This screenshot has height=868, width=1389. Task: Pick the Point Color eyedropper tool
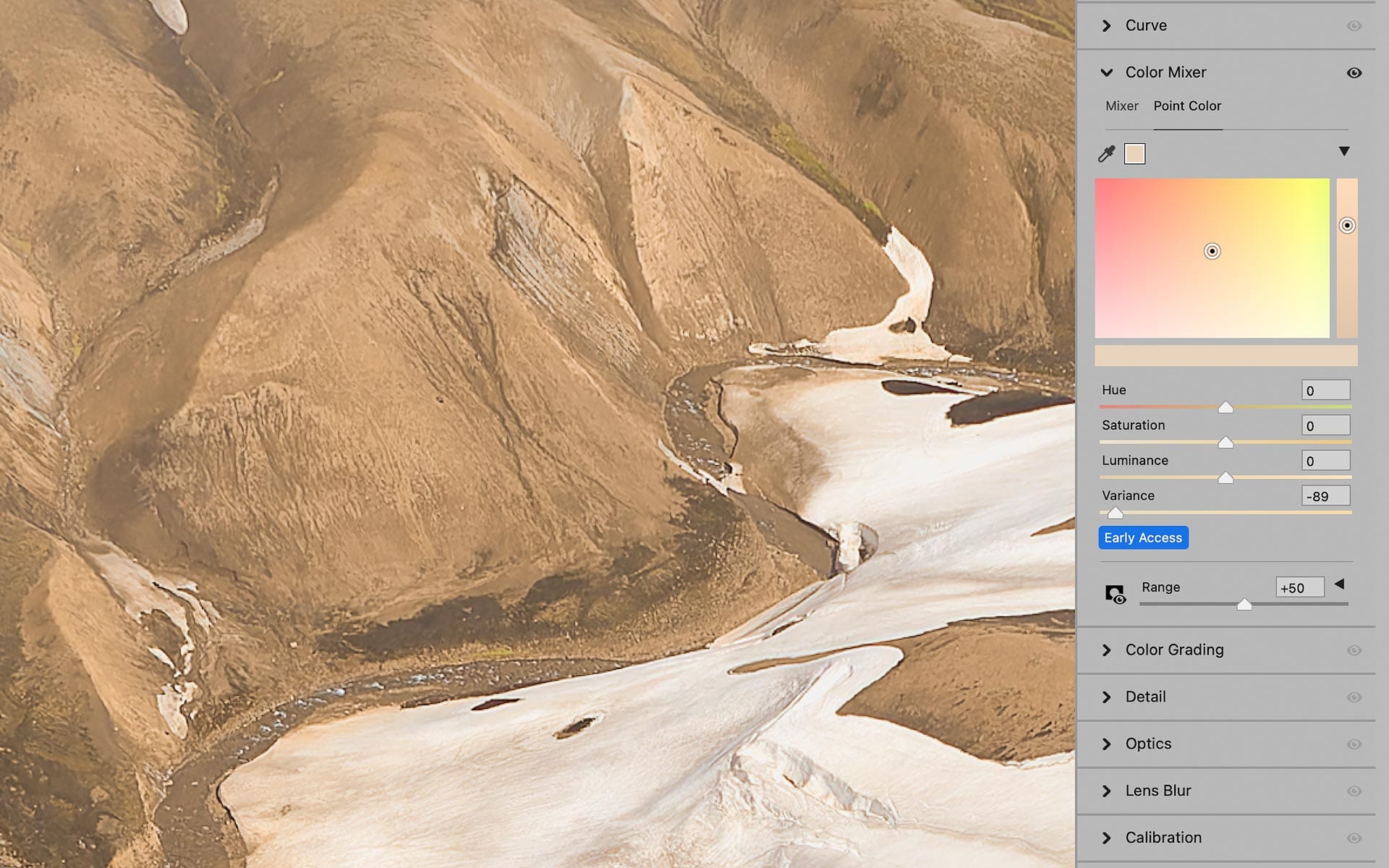[x=1106, y=153]
